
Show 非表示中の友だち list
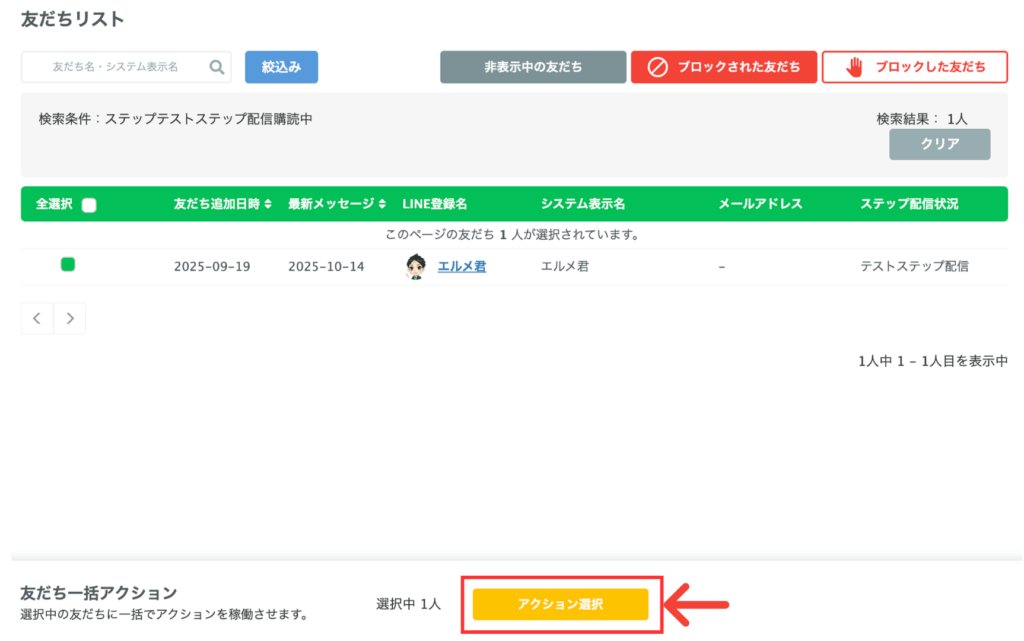[x=533, y=67]
